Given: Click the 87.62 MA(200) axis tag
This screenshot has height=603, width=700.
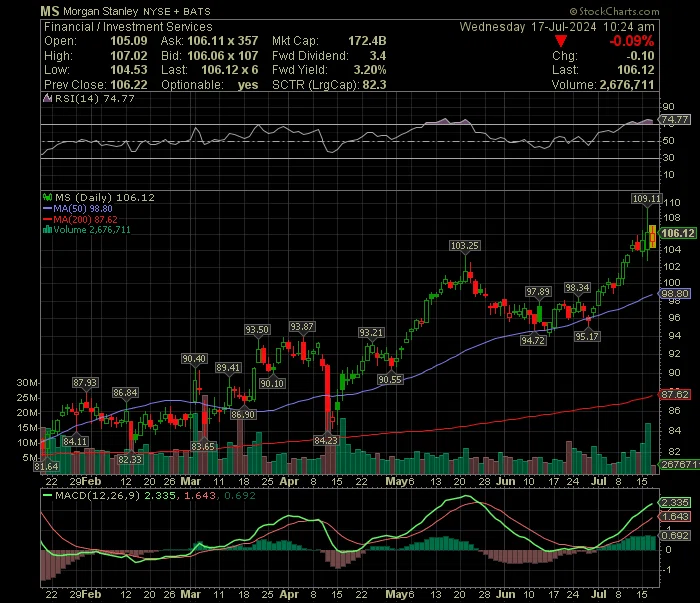Looking at the screenshot, I should click(675, 395).
